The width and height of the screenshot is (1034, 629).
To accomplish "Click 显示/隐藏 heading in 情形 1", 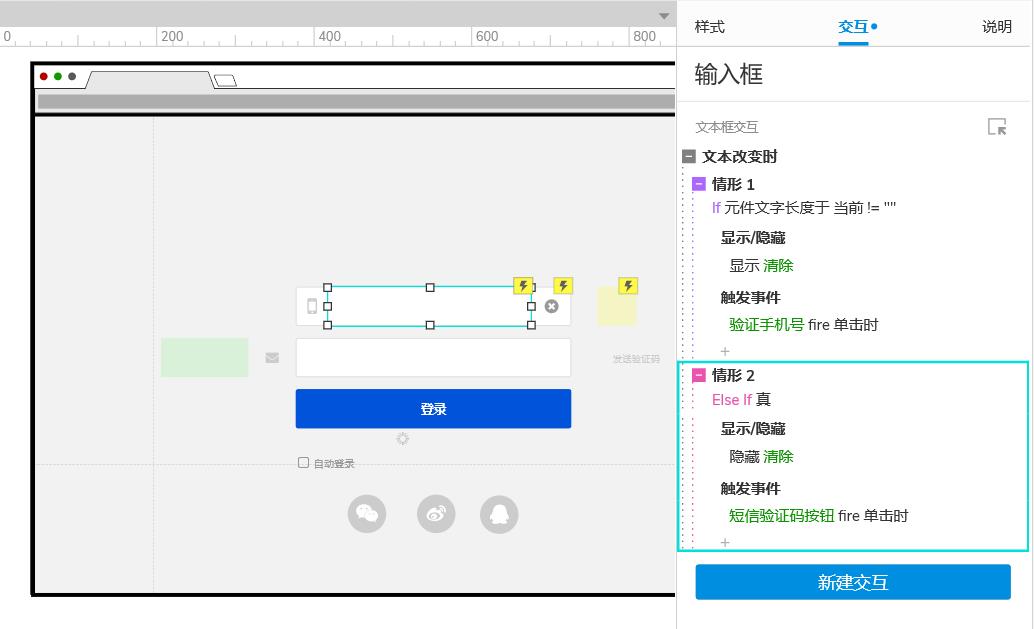I will pyautogui.click(x=752, y=237).
